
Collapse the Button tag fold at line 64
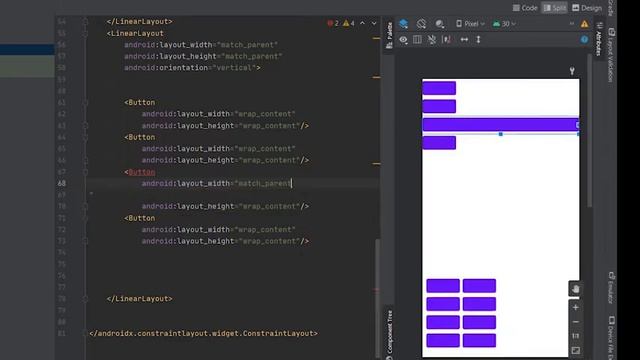point(85,137)
